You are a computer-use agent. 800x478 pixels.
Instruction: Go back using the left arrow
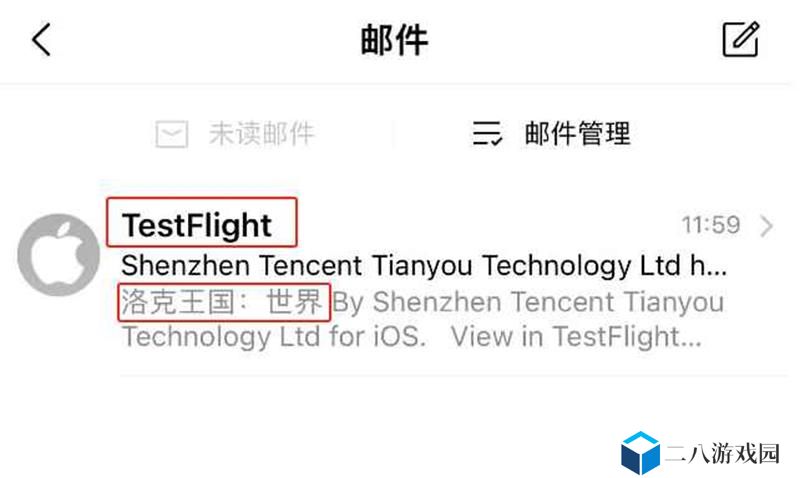pyautogui.click(x=41, y=39)
